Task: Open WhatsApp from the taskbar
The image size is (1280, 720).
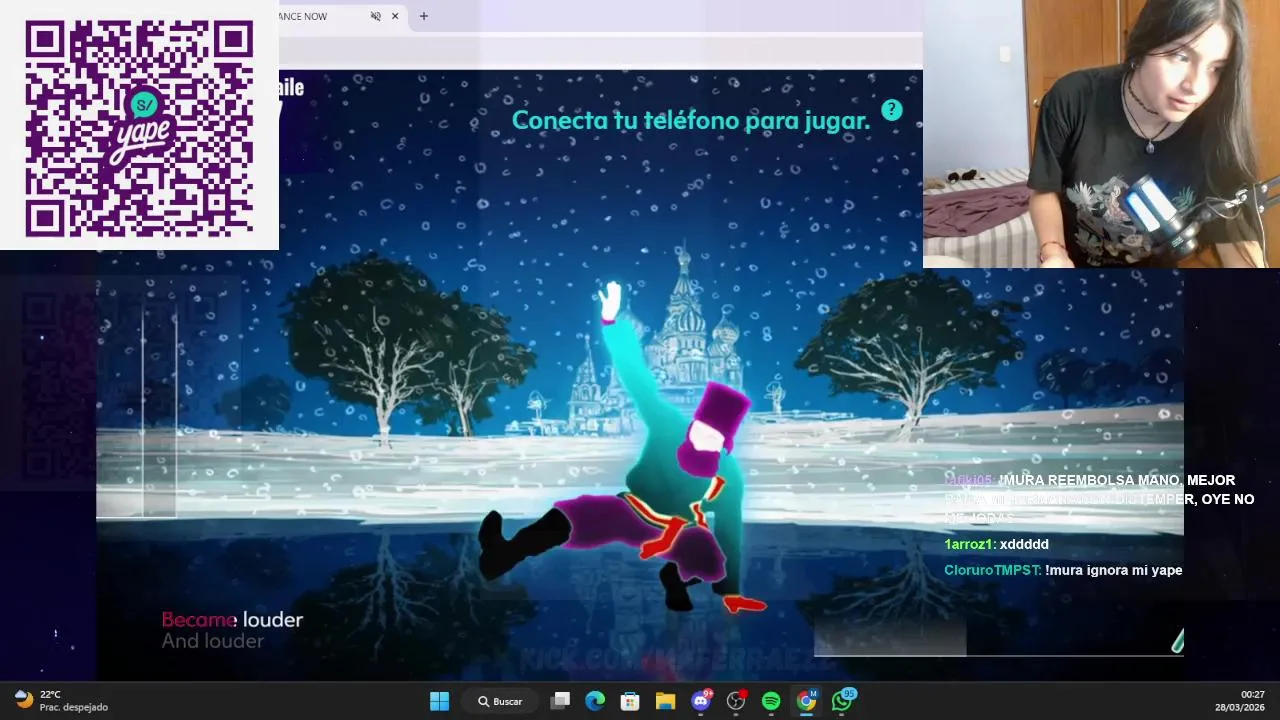Action: coord(842,701)
